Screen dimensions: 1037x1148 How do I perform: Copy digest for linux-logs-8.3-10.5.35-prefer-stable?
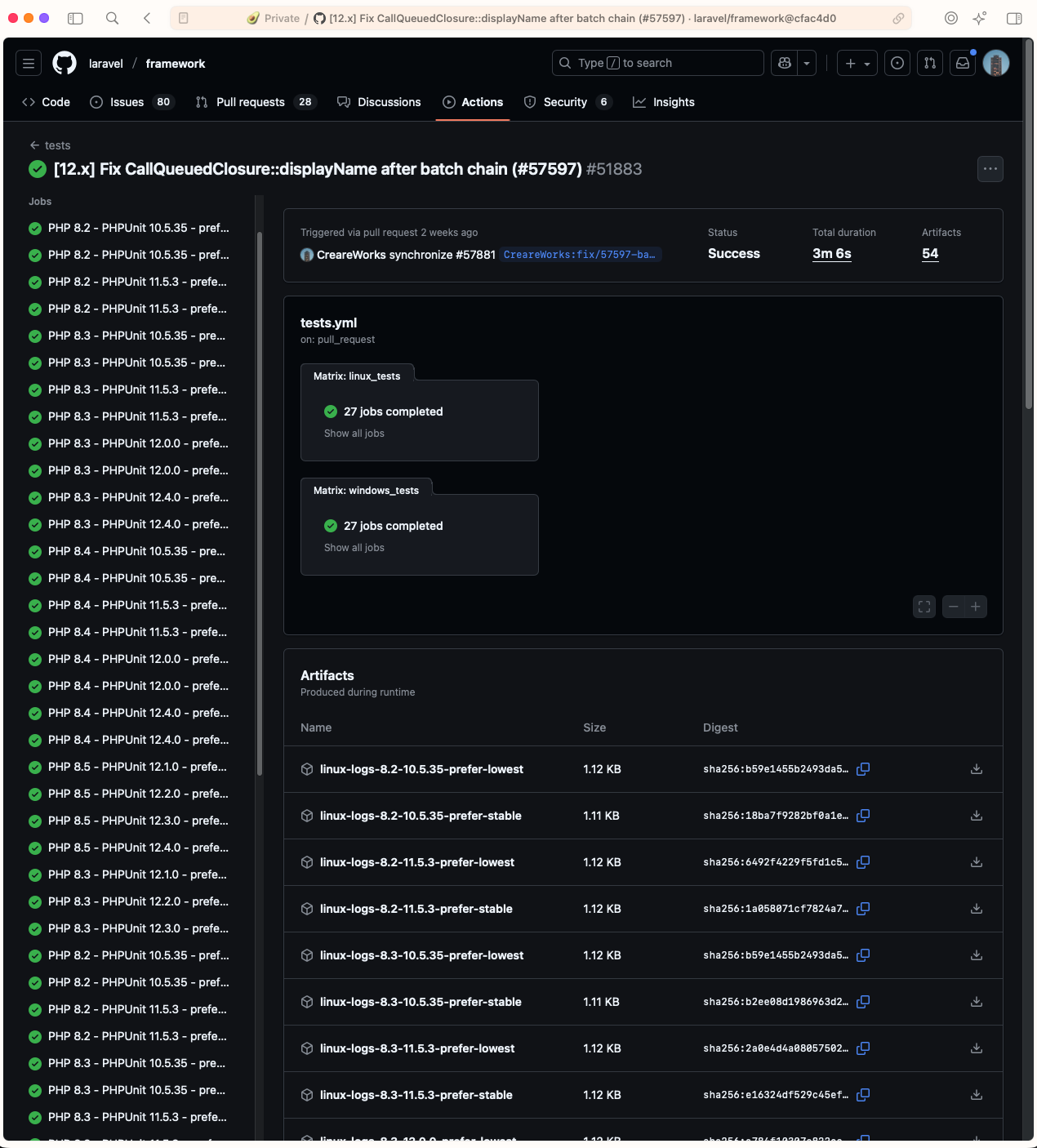tap(863, 1002)
